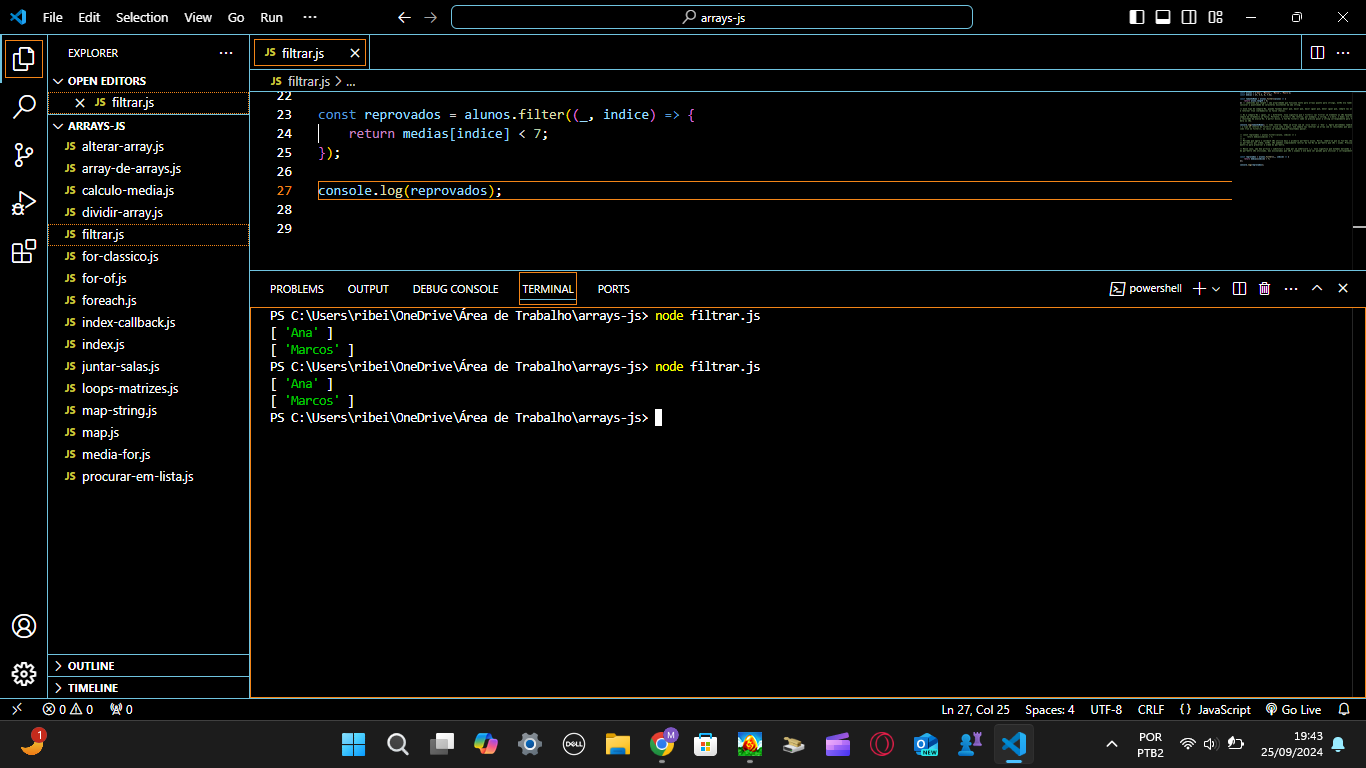Switch to the Ports panel tab
Image resolution: width=1366 pixels, height=768 pixels.
[614, 289]
